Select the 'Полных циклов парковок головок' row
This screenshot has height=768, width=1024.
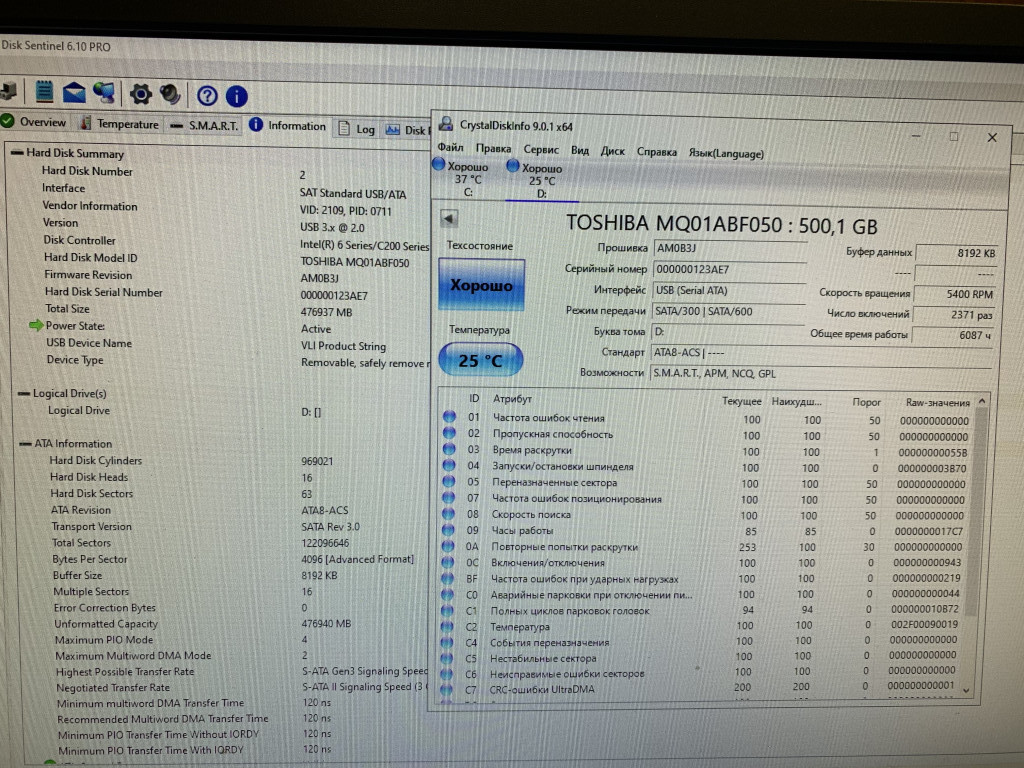pos(701,610)
